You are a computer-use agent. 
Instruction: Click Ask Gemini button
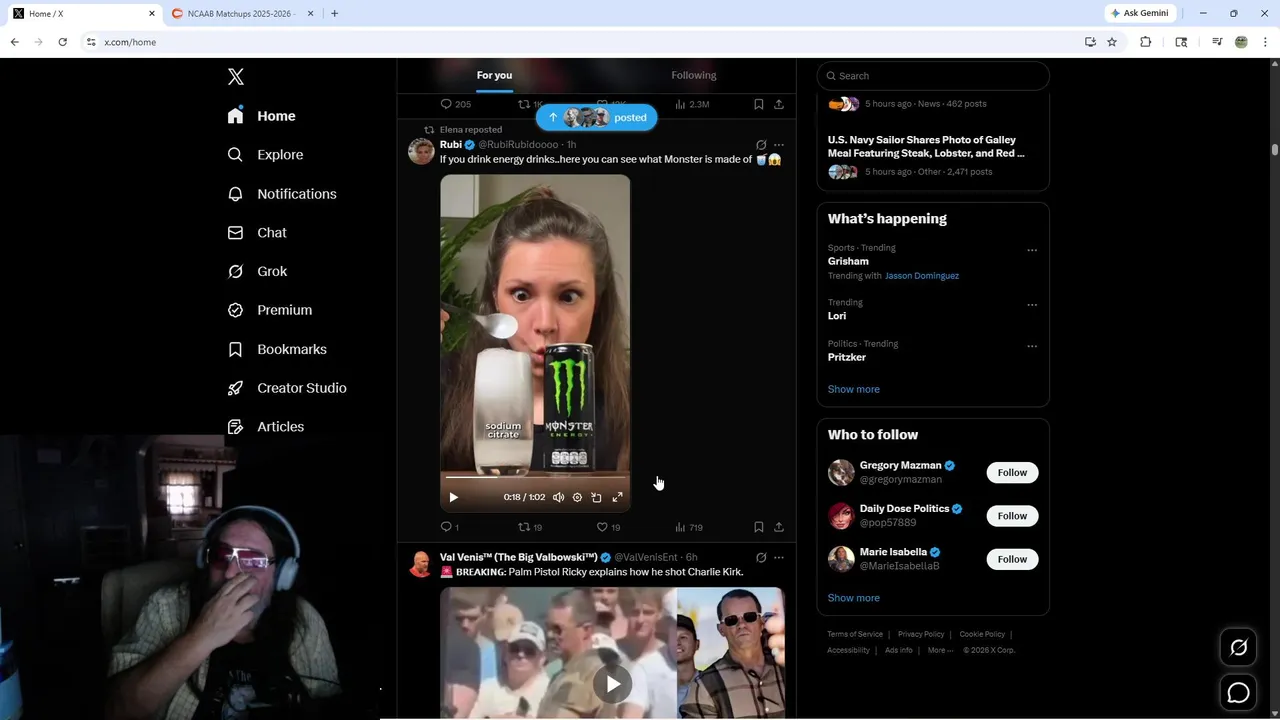click(x=1140, y=13)
